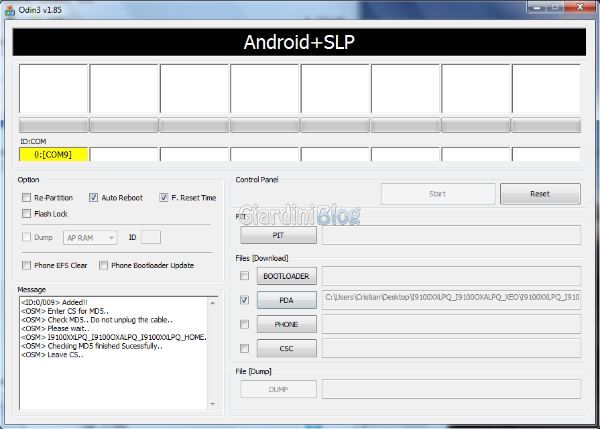Tick the checkbox beside CSC button
The image size is (600, 429).
244,348
